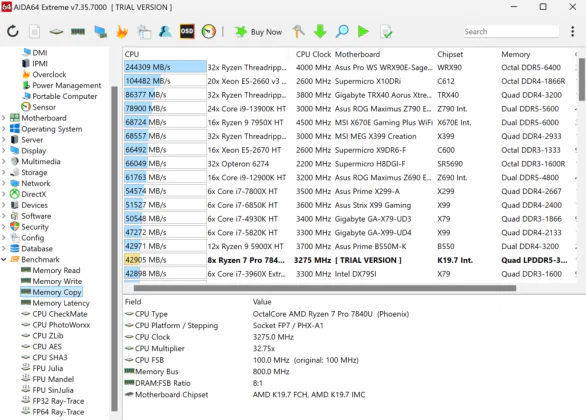
Task: Click the green star Buy Now icon
Action: coord(240,32)
